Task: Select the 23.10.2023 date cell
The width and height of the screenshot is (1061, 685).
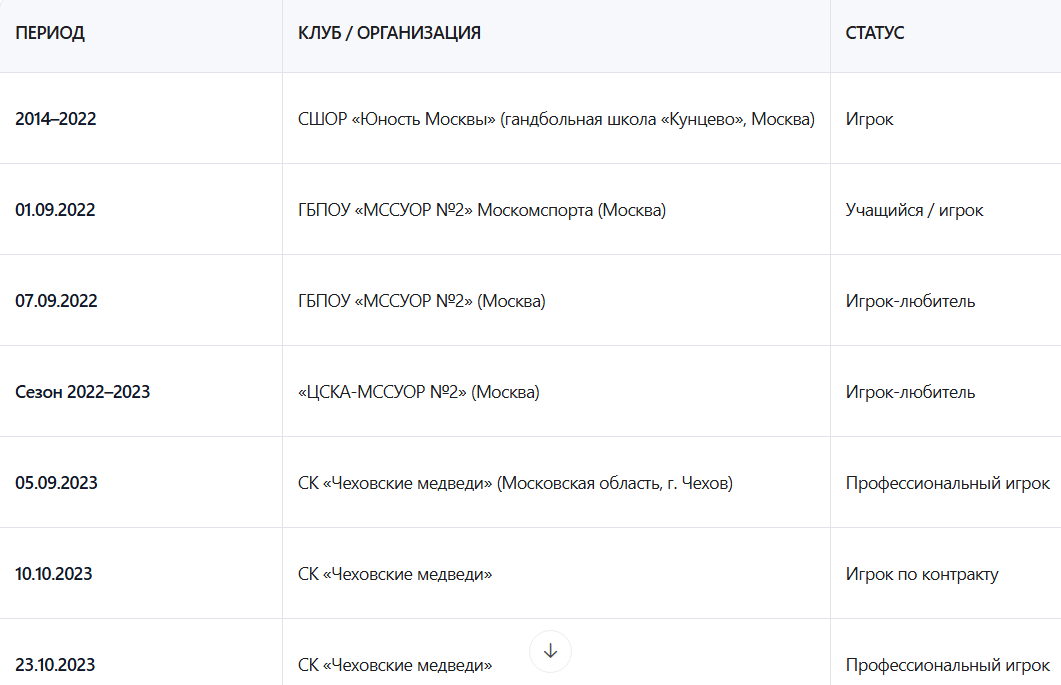Action: tap(55, 665)
